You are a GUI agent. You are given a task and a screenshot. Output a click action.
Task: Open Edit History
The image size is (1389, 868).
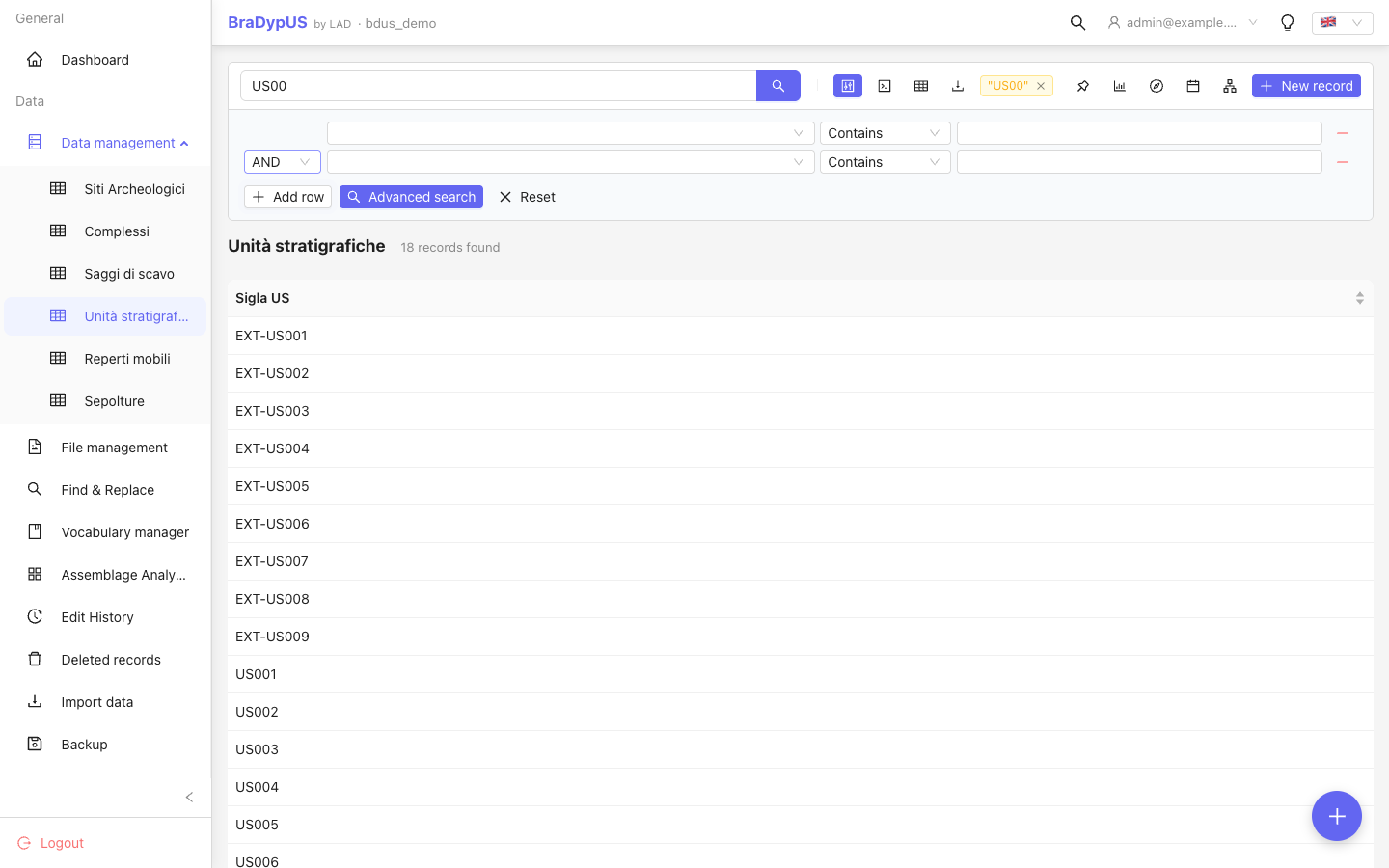coord(106,617)
